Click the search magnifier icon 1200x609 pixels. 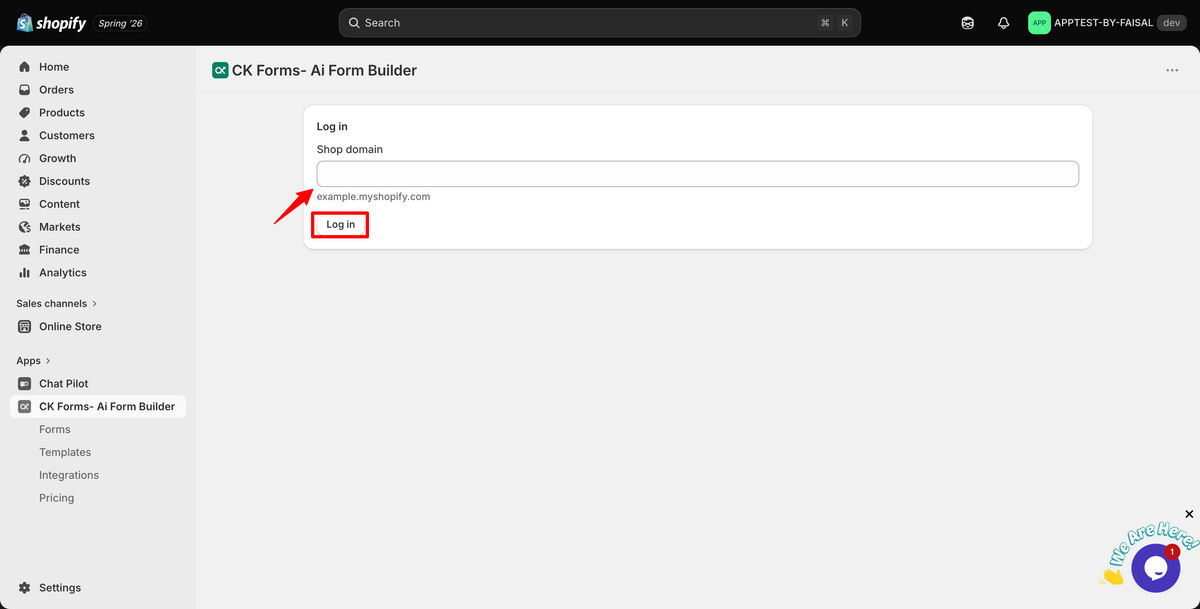(354, 23)
